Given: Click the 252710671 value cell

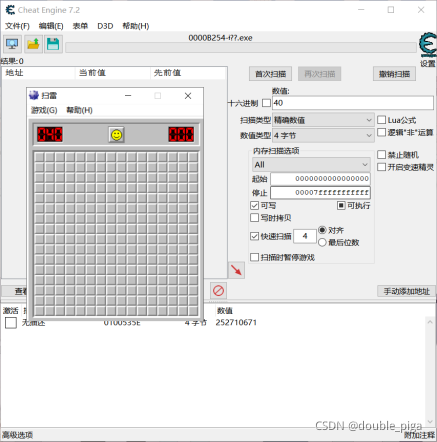Looking at the screenshot, I should pos(236,323).
